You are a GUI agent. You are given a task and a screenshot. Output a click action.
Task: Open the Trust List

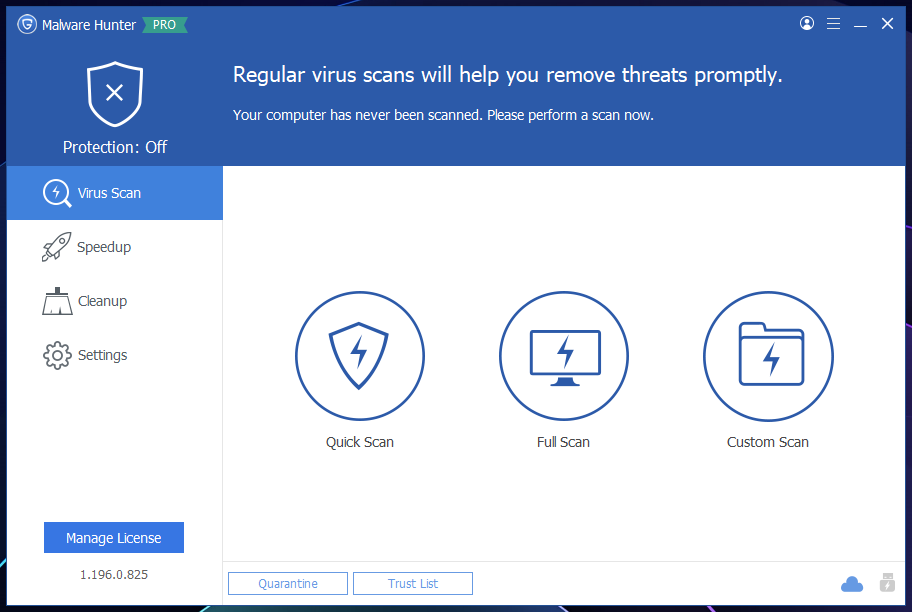(x=413, y=583)
